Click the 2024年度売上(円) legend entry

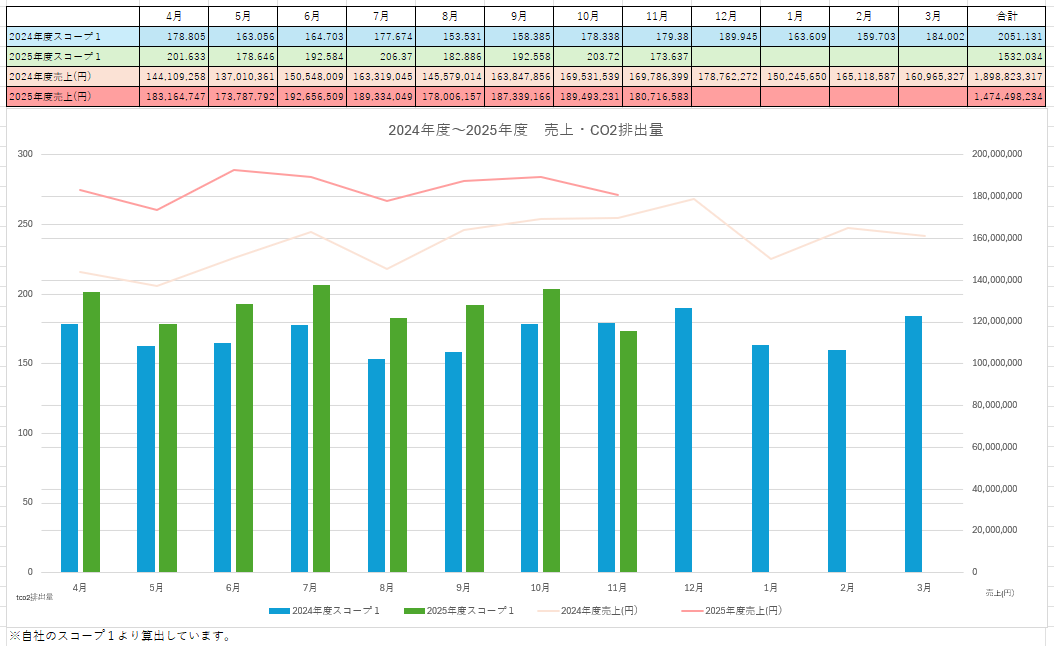point(598,610)
